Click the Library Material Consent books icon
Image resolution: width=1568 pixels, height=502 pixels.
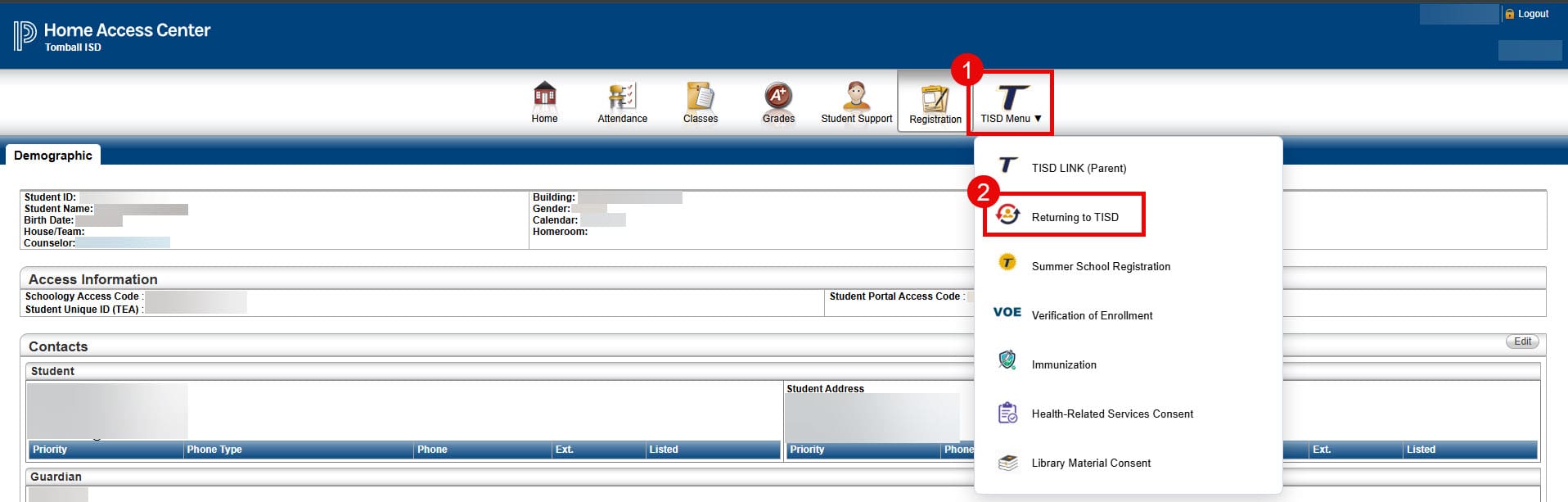[x=1008, y=463]
